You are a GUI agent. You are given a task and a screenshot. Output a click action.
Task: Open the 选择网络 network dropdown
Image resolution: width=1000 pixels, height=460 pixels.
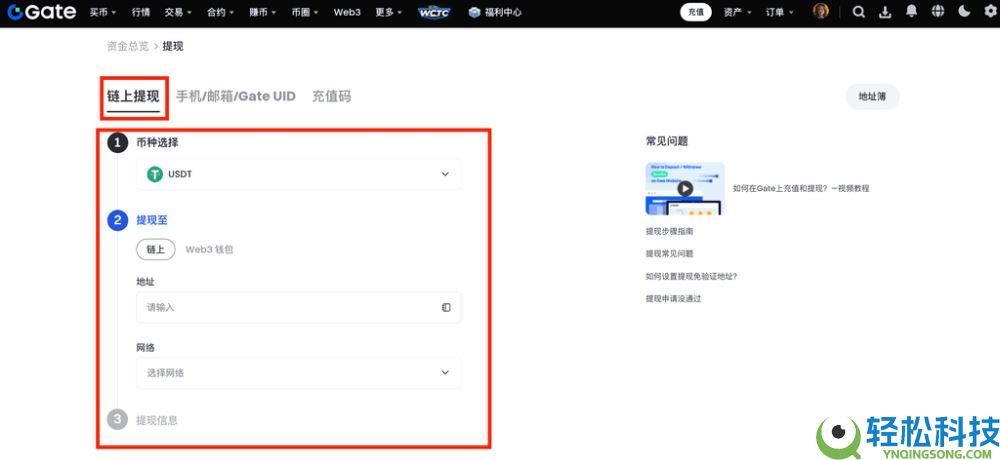pos(298,373)
